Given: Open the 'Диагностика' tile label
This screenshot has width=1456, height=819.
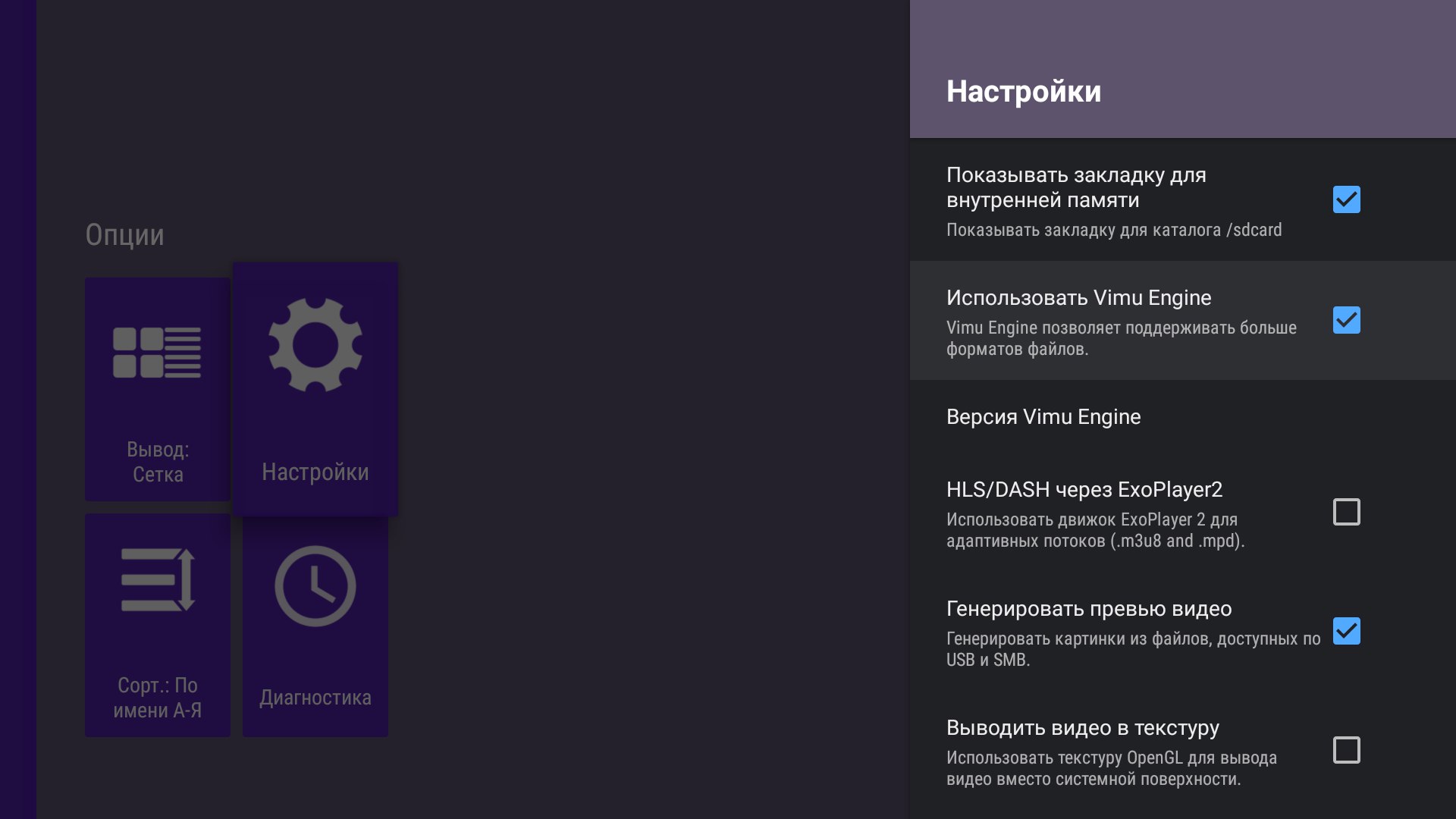Looking at the screenshot, I should coord(315,698).
